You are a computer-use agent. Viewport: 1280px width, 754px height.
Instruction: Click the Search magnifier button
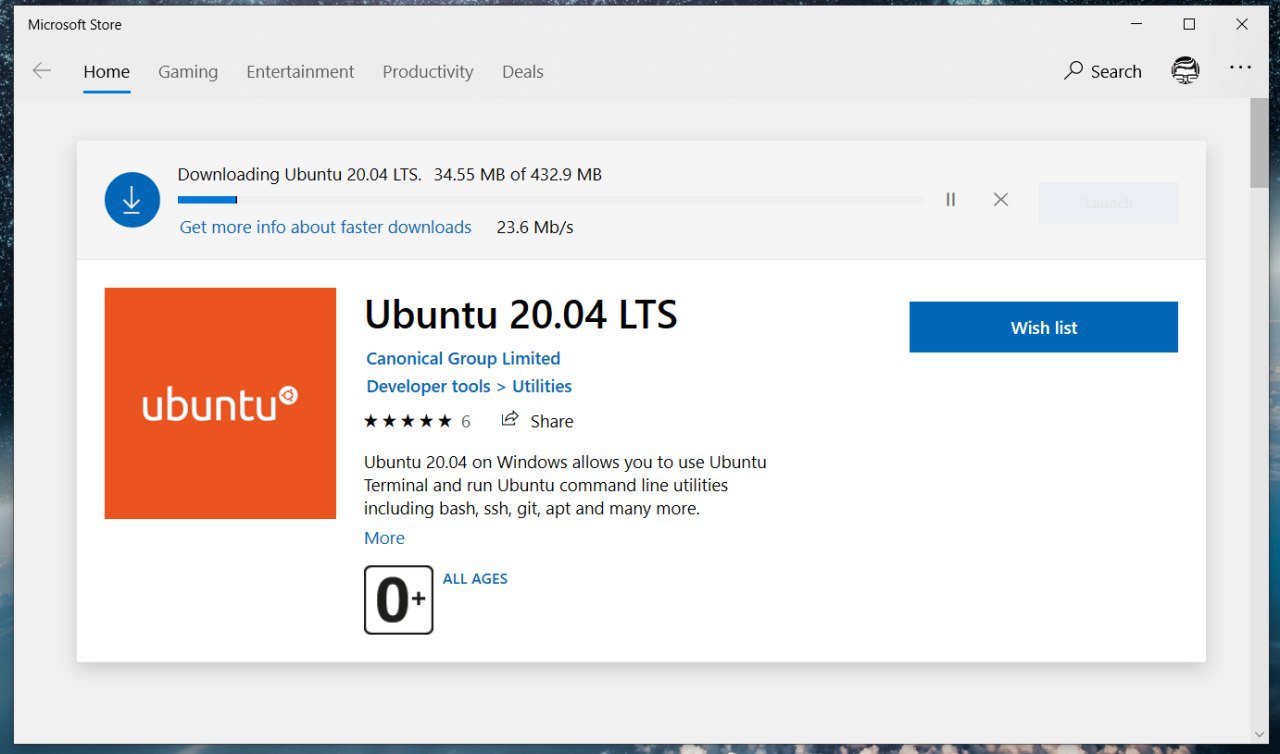pos(1103,71)
